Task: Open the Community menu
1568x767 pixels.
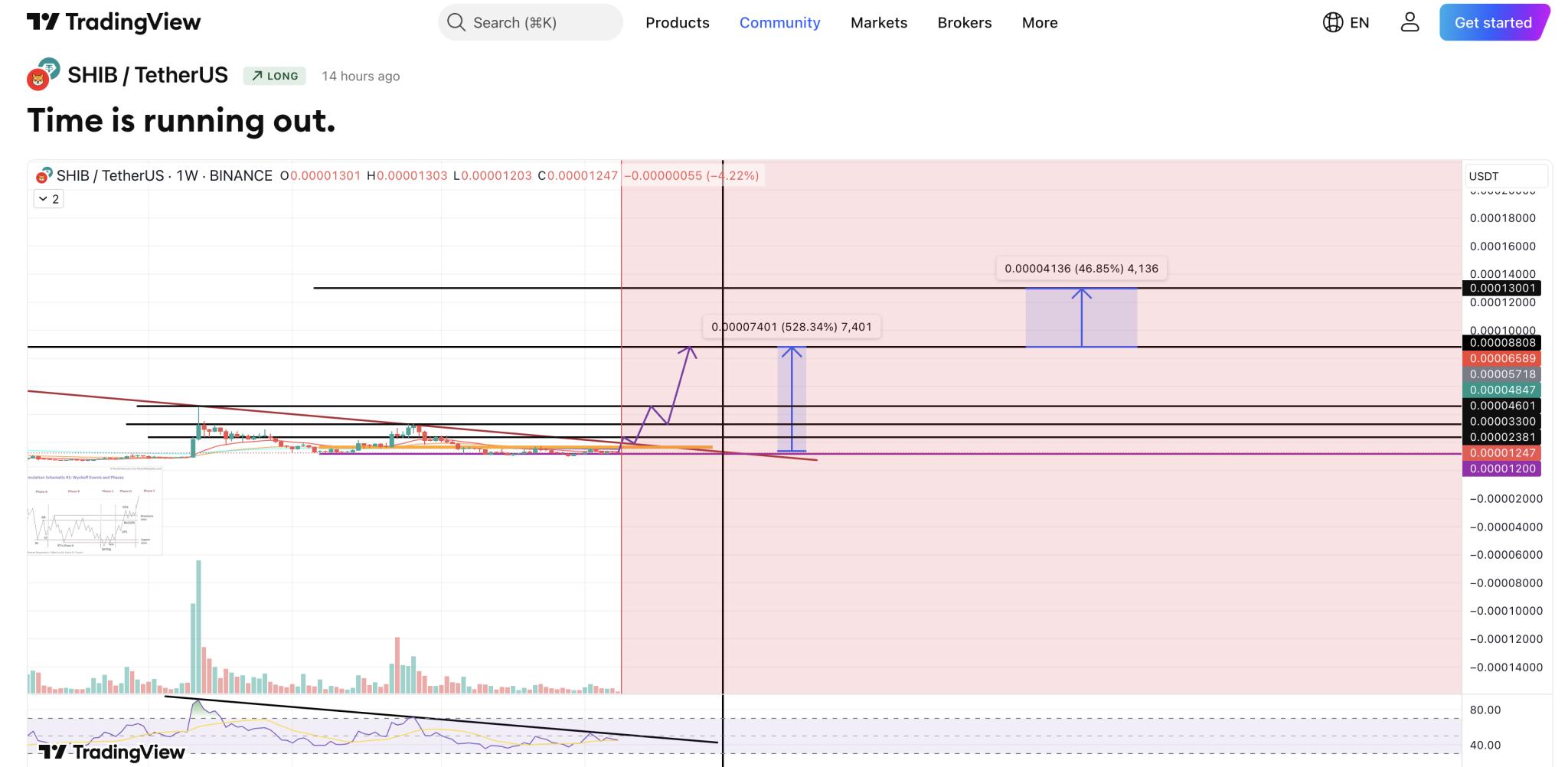Action: coord(779,22)
